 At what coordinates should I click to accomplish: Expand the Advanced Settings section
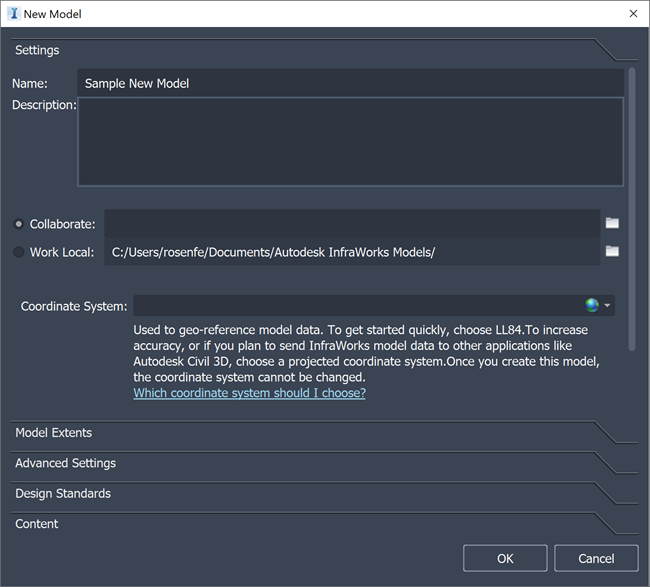[324, 463]
